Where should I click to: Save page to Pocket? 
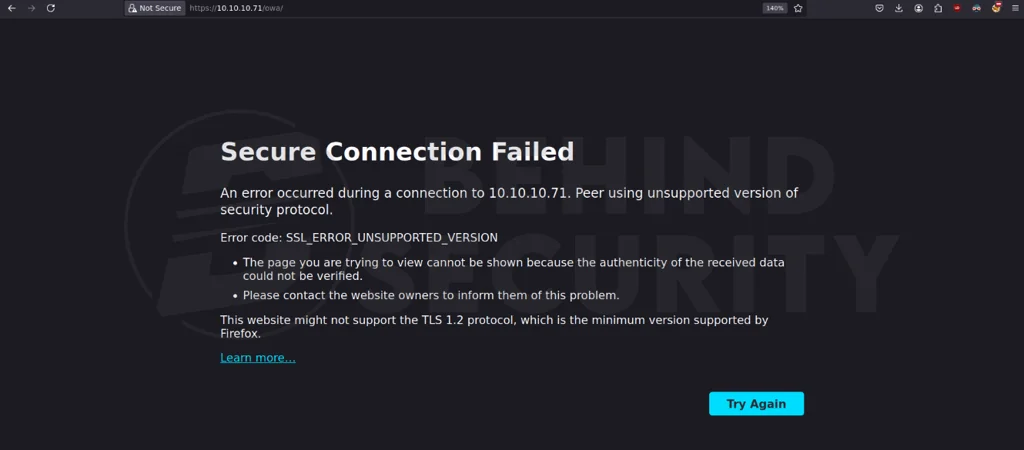pos(880,8)
